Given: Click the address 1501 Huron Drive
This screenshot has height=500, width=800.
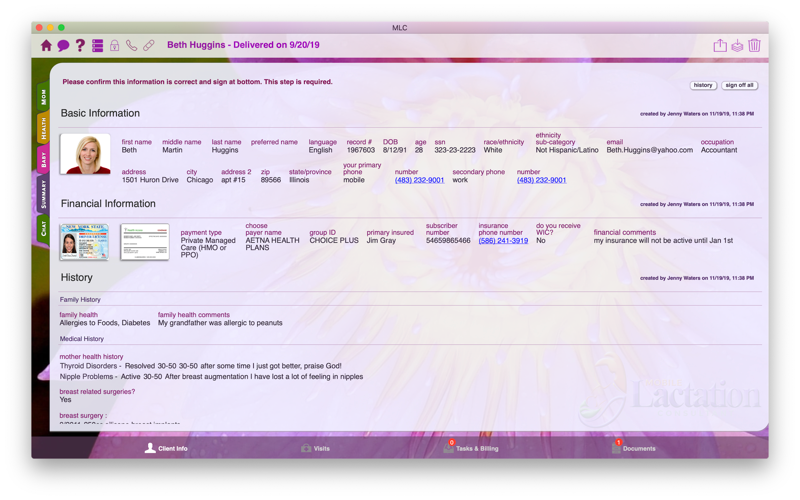Looking at the screenshot, I should point(150,180).
